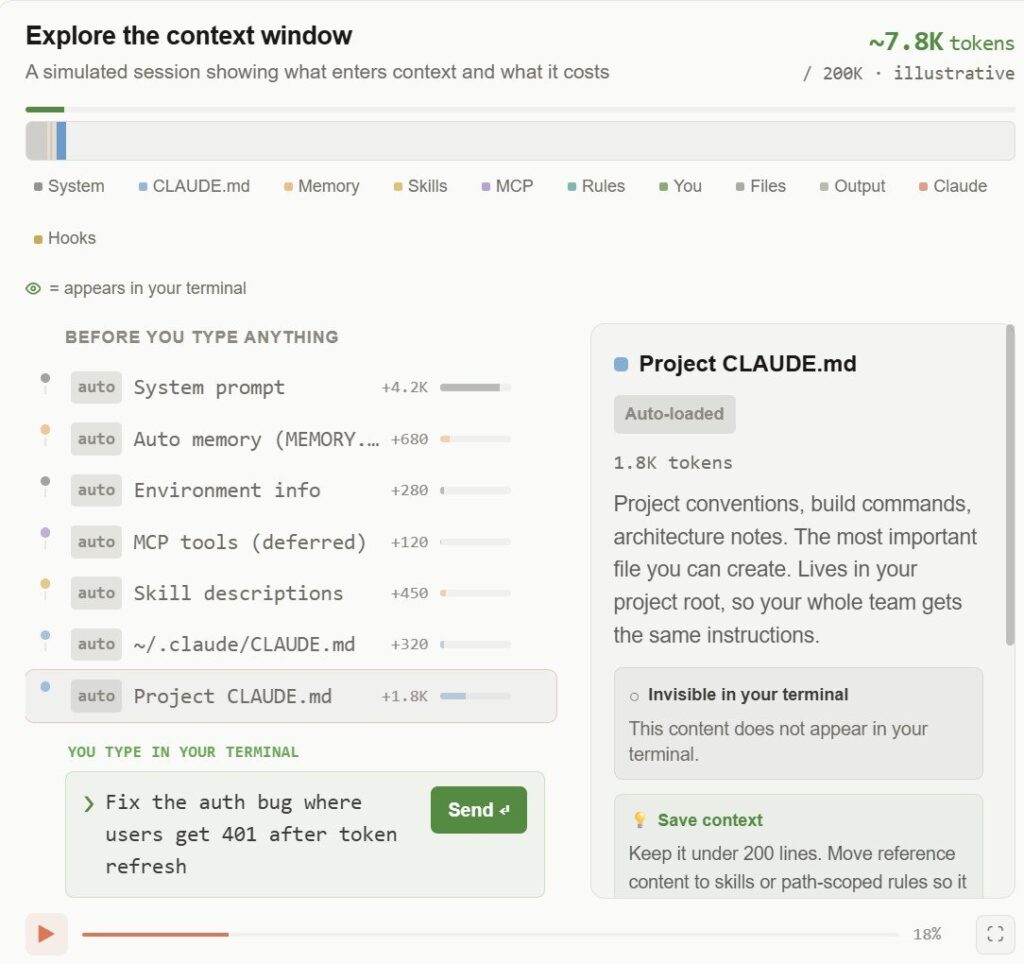Open fullscreen view with the expand icon
Screen dimensions: 1024x964
[x=995, y=934]
